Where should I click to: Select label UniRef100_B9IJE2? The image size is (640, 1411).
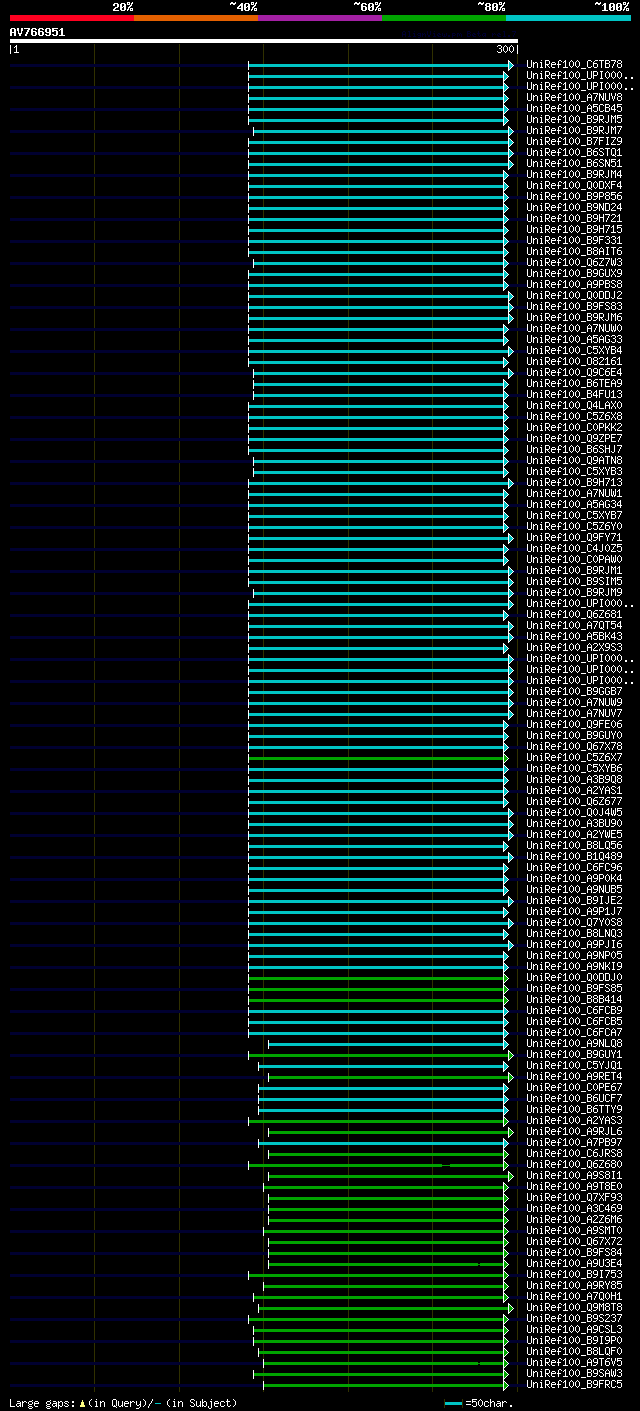[574, 901]
